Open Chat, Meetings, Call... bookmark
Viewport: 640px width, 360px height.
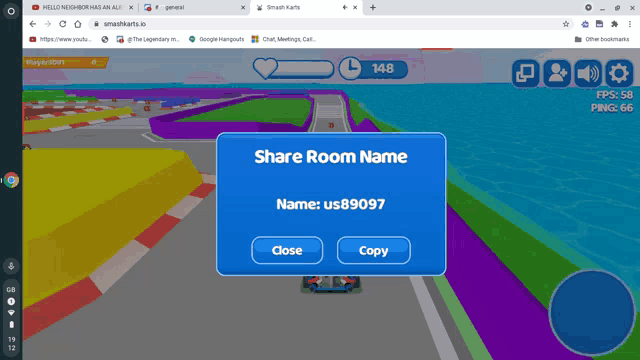[284, 39]
